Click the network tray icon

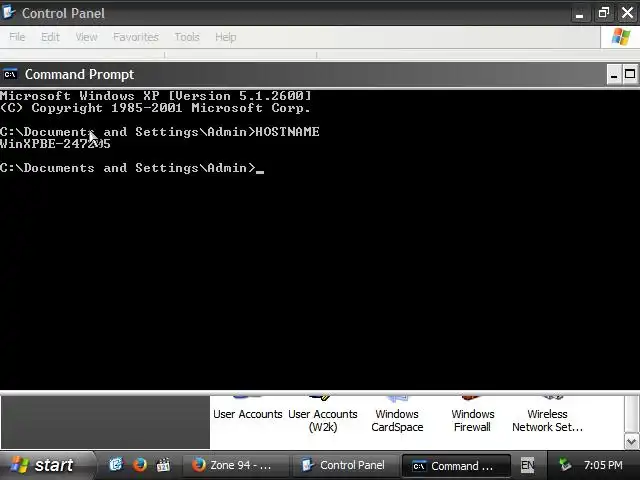(x=565, y=465)
